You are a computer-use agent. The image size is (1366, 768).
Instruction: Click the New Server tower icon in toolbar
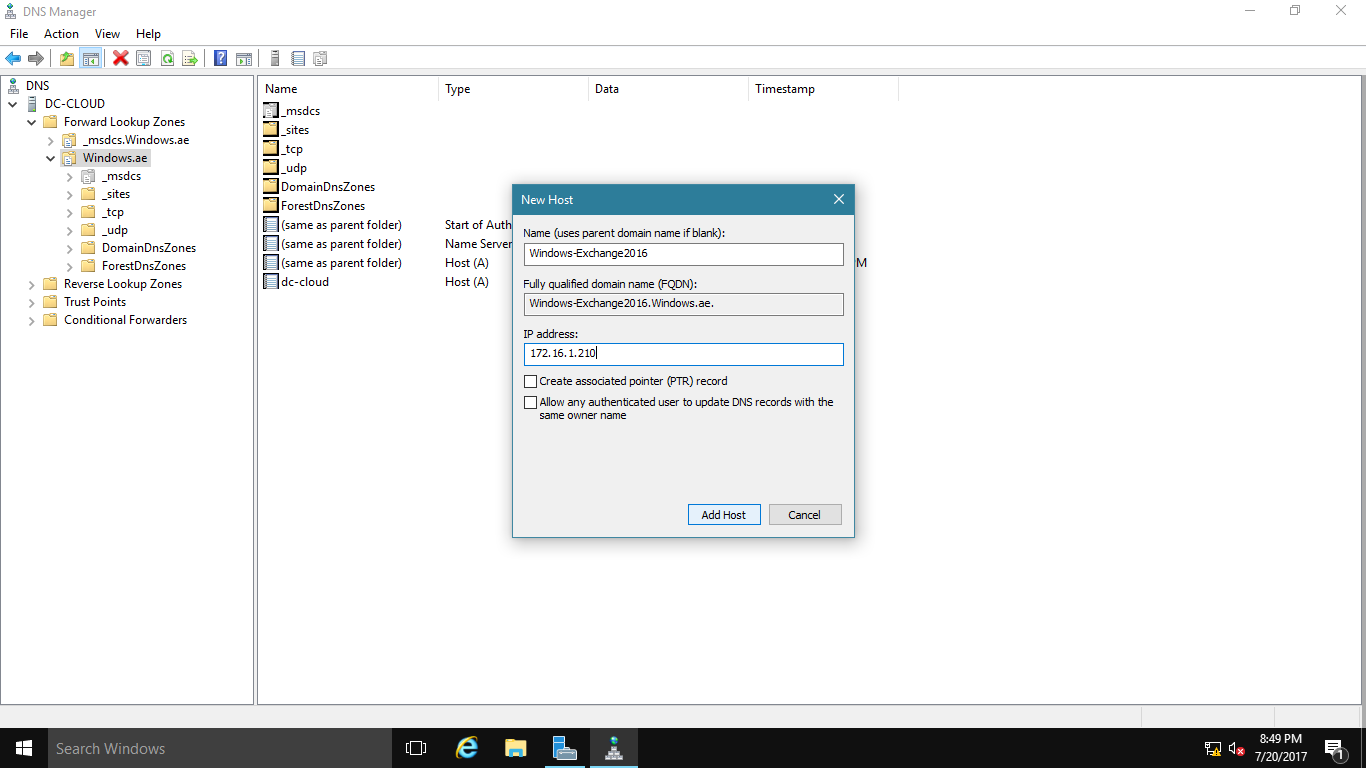(x=275, y=59)
